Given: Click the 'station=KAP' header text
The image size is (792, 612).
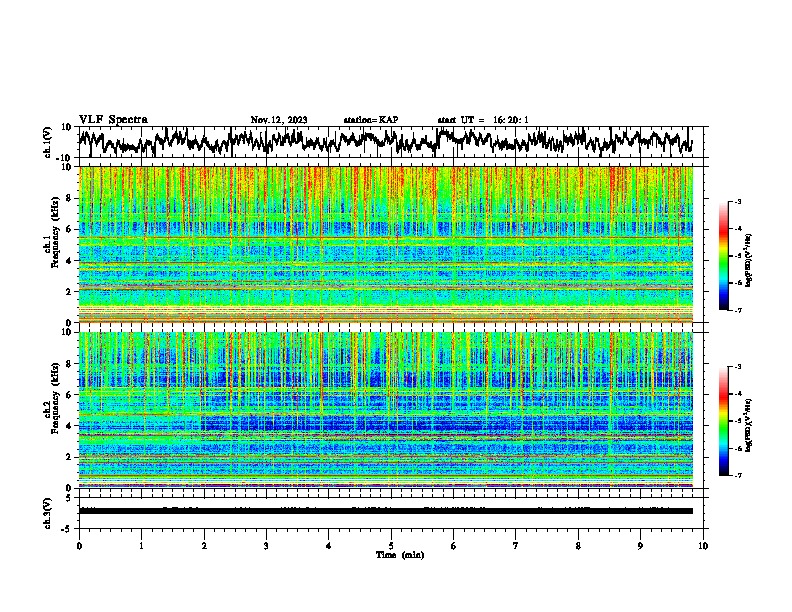Looking at the screenshot, I should [x=371, y=120].
